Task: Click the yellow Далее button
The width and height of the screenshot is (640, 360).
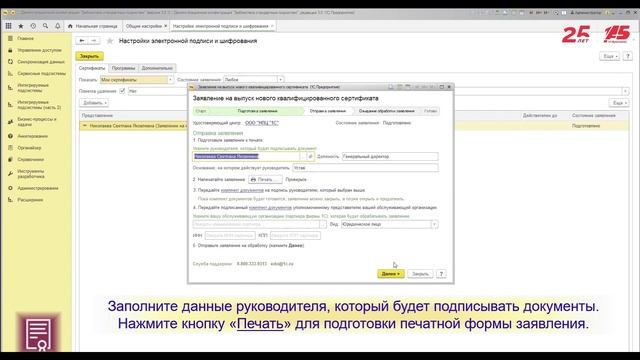Action: tap(391, 274)
